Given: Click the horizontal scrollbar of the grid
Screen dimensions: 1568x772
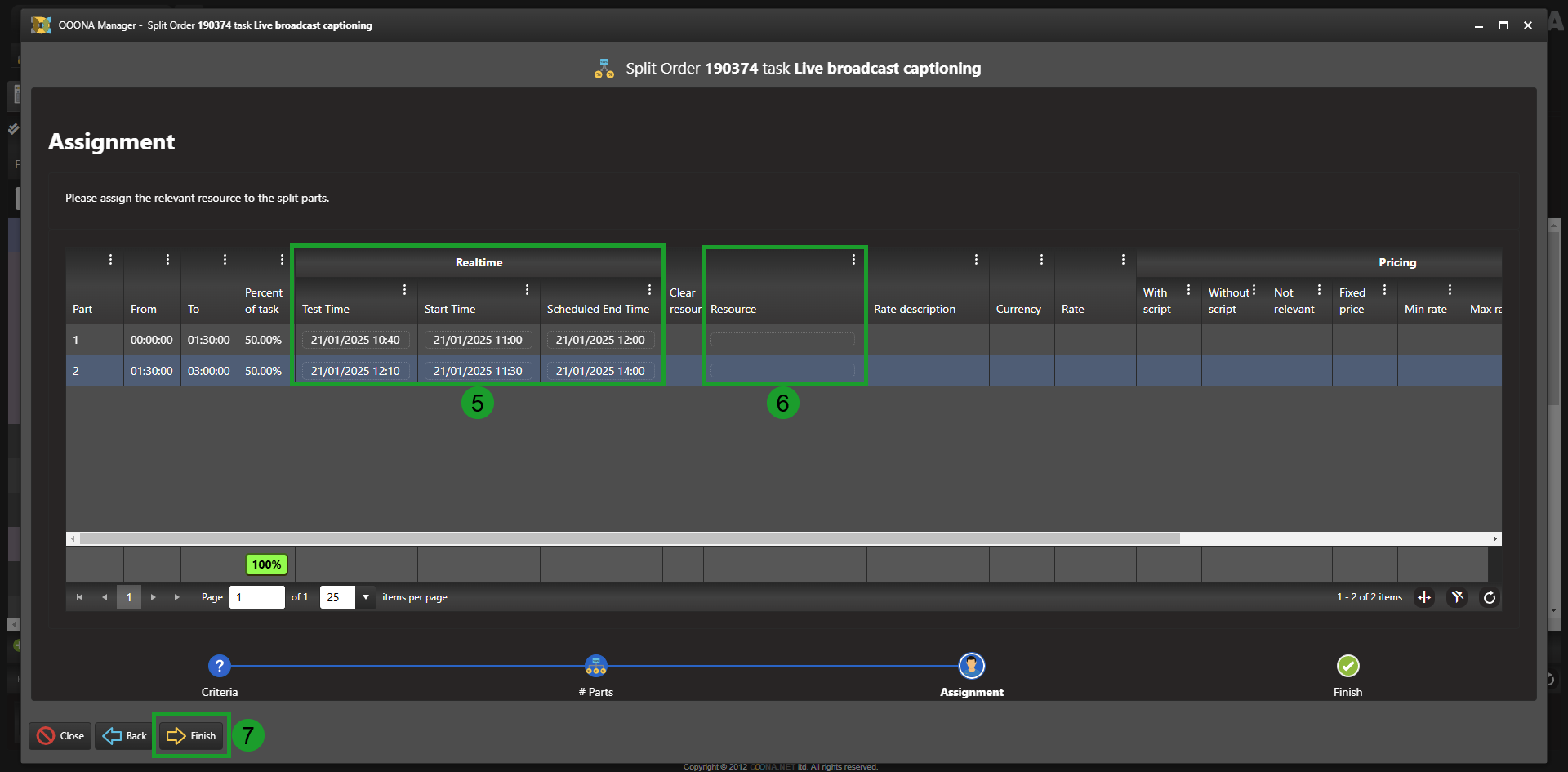Looking at the screenshot, I should pyautogui.click(x=629, y=538).
